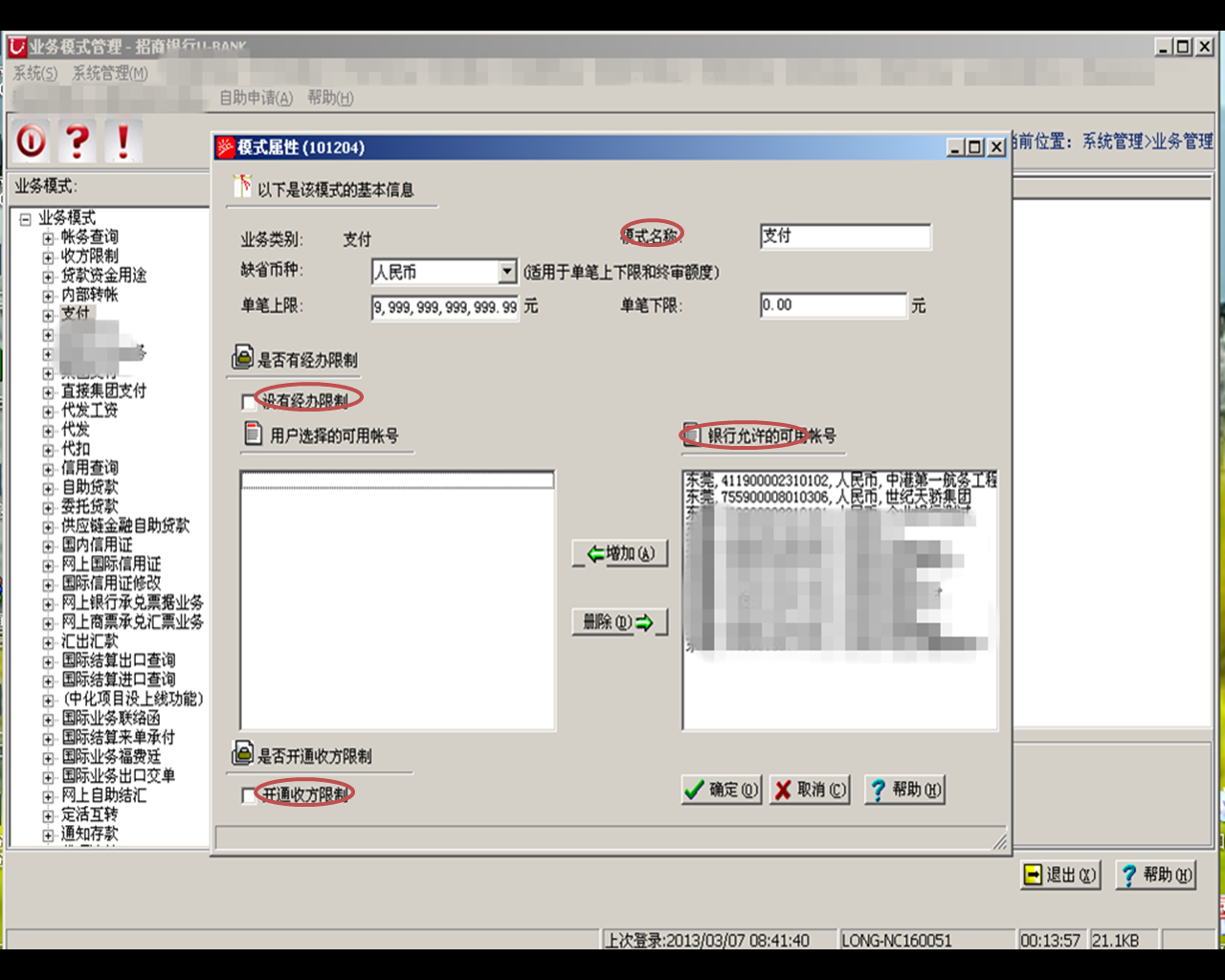This screenshot has height=980, width=1225.
Task: Select 自助贷款 in the tree
Action: click(90, 487)
